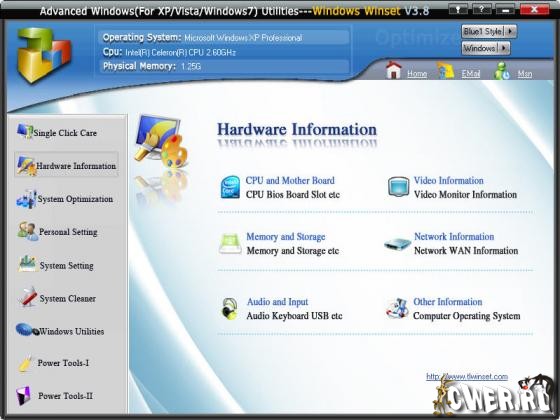Click the System Setting sidebar icon
560x420 pixels.
coord(28,264)
